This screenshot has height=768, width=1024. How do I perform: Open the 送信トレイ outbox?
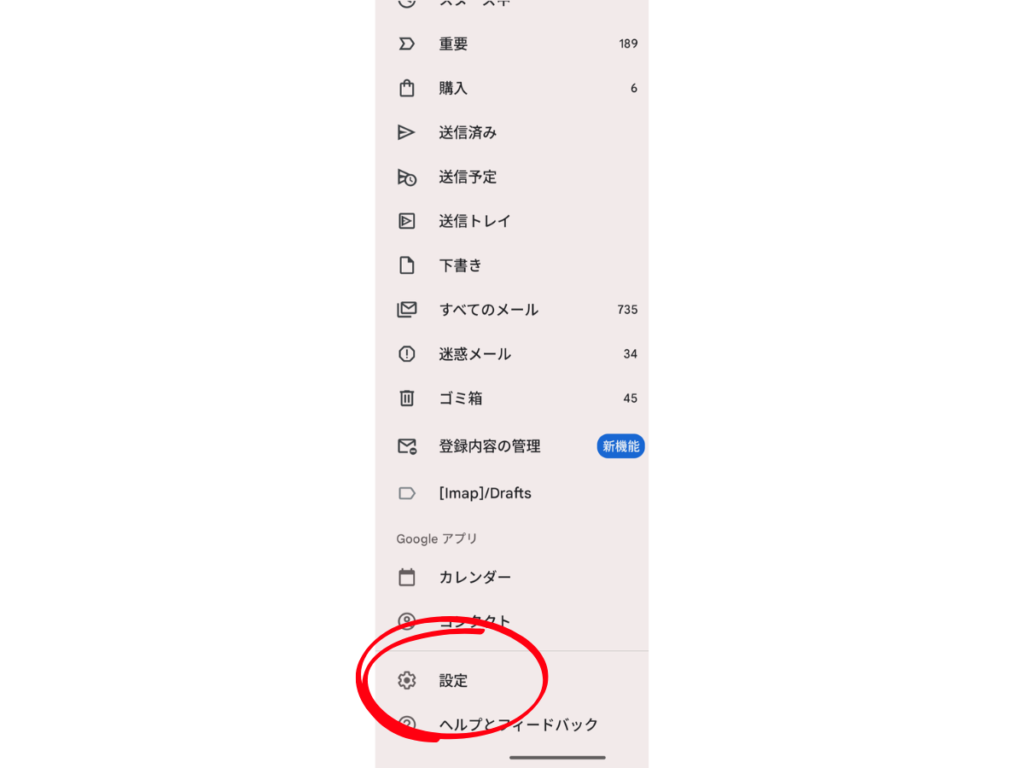[512, 221]
